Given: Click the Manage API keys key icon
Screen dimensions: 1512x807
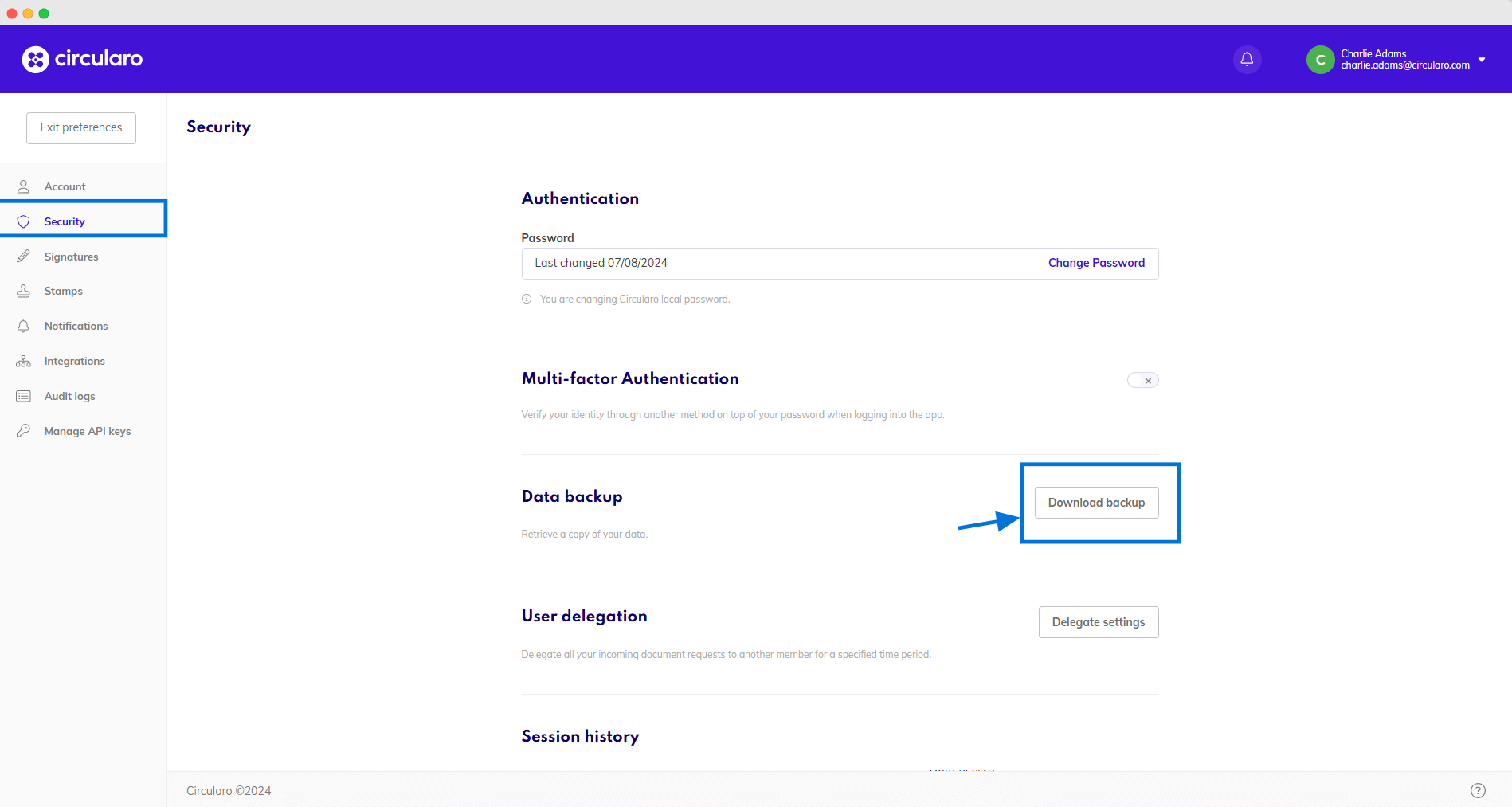Looking at the screenshot, I should click(24, 431).
